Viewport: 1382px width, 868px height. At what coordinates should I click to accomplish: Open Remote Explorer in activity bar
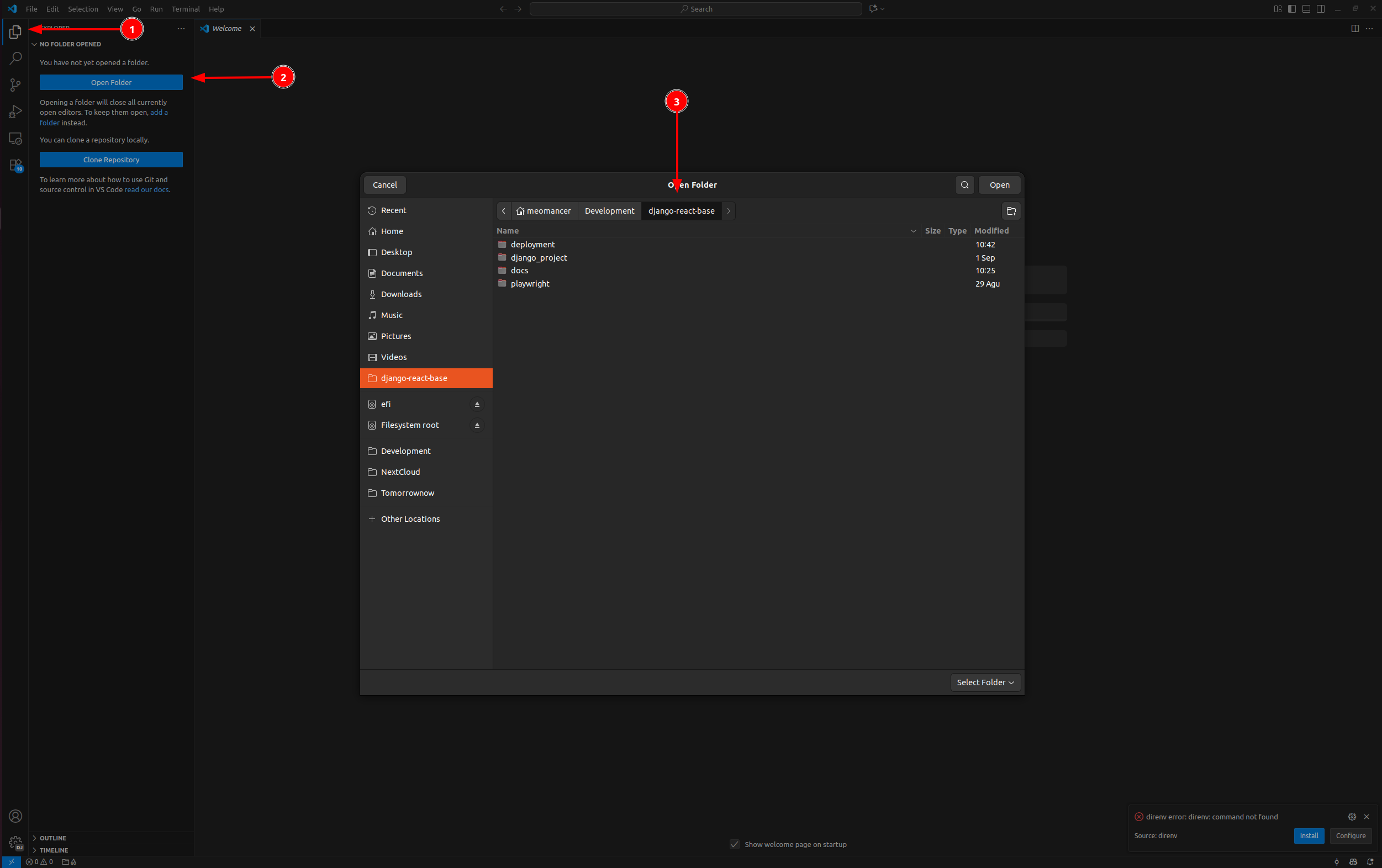click(15, 138)
